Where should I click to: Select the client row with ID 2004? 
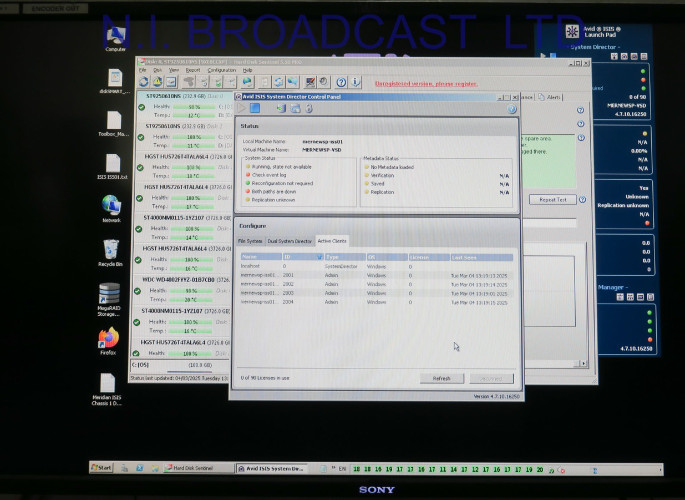coord(377,302)
